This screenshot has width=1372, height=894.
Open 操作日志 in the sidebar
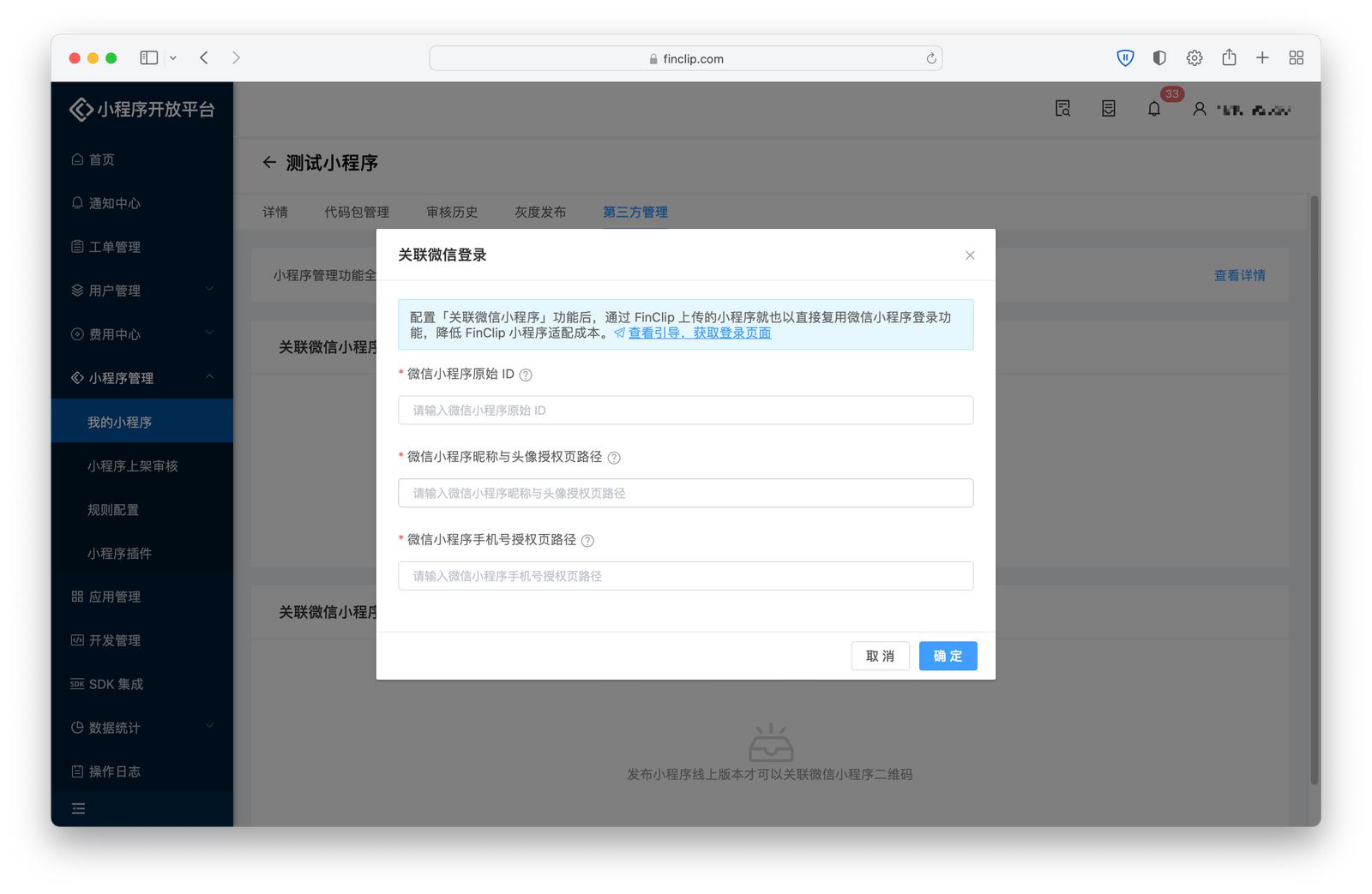pos(112,771)
